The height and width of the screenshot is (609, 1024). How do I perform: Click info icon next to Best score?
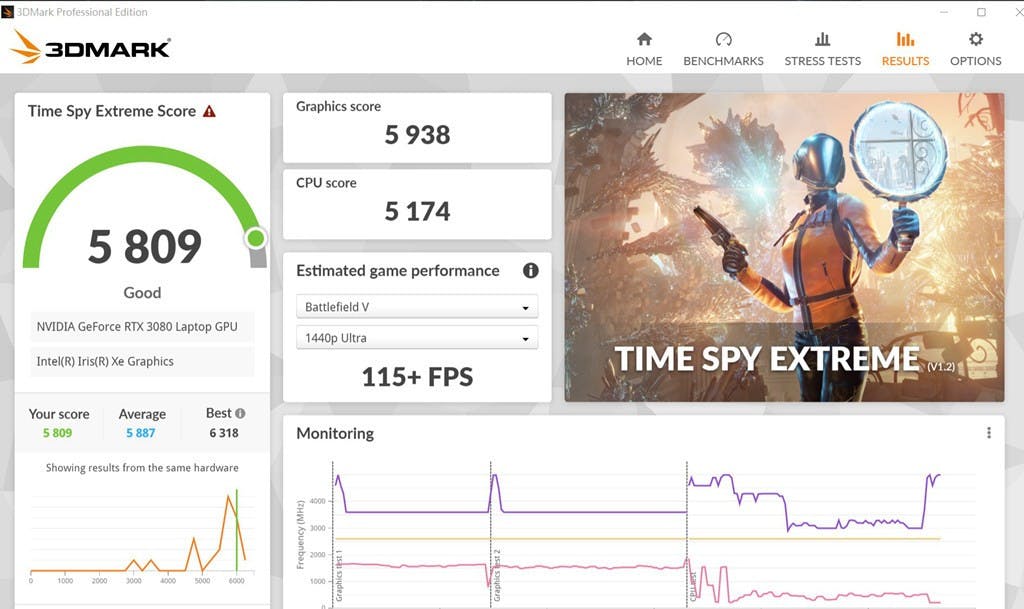coord(240,413)
